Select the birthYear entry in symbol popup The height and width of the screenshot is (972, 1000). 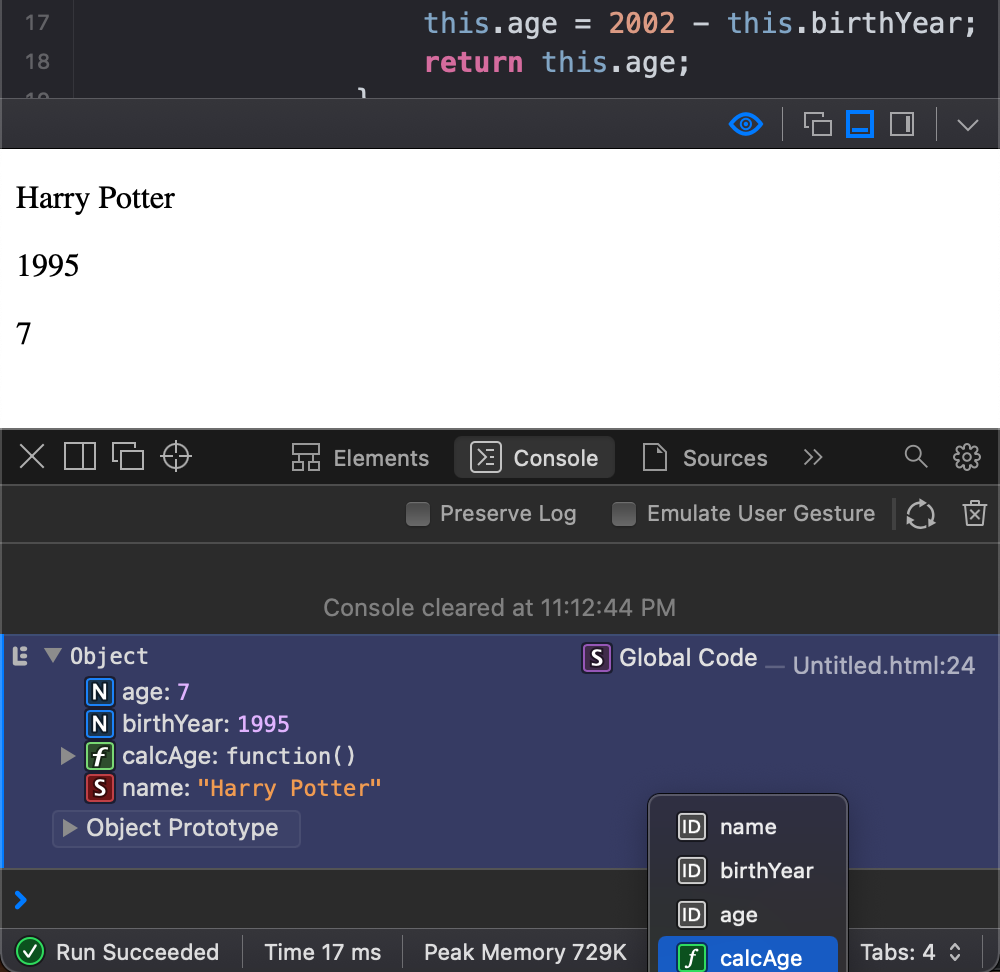(747, 871)
